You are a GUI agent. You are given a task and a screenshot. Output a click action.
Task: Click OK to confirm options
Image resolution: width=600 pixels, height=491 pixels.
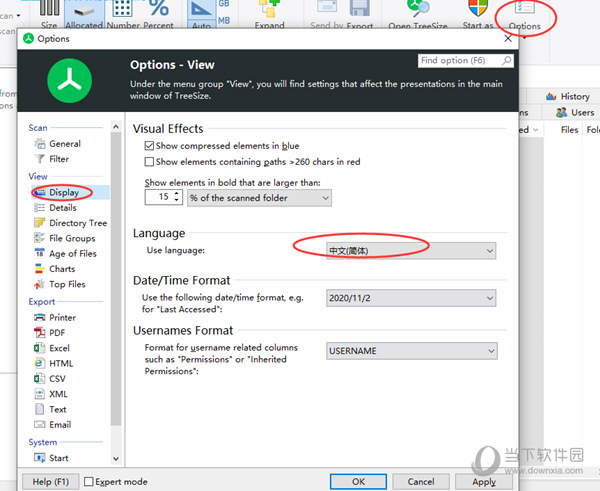pyautogui.click(x=358, y=481)
